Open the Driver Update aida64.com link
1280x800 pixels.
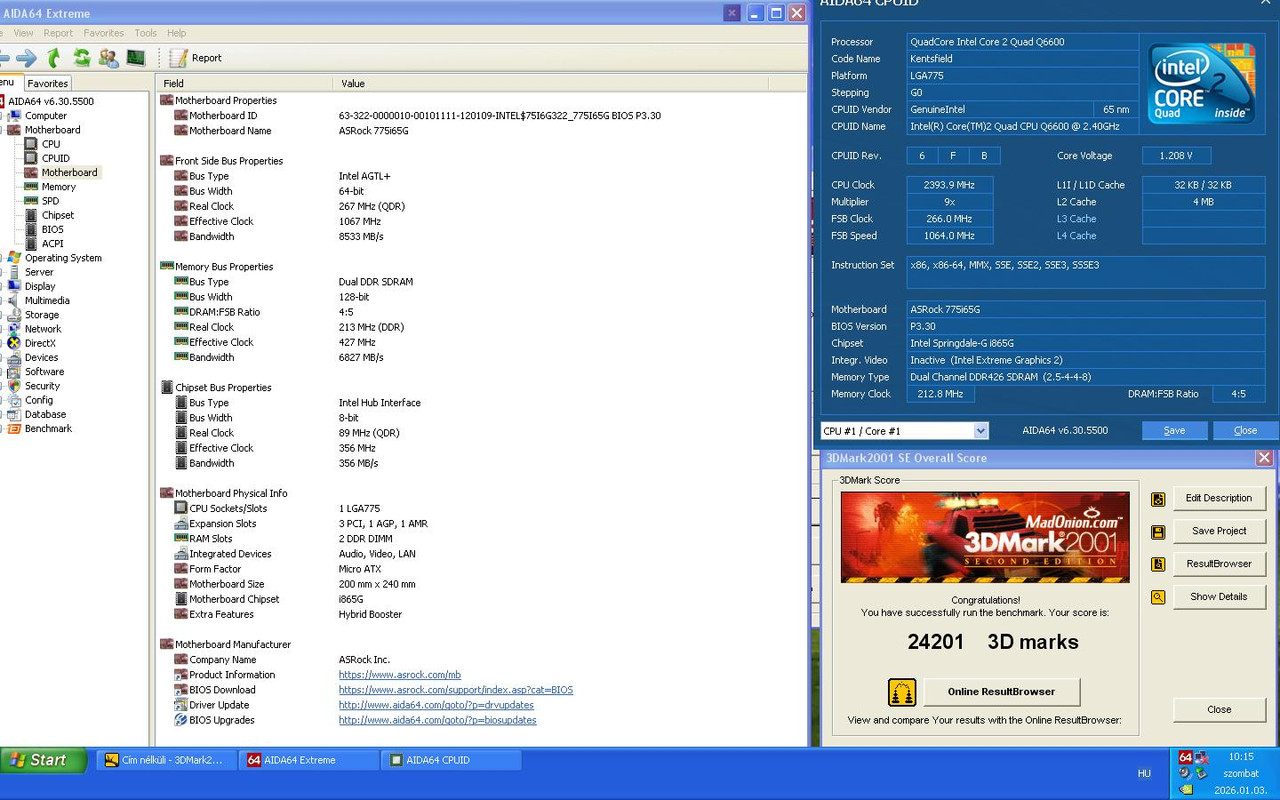pos(435,705)
